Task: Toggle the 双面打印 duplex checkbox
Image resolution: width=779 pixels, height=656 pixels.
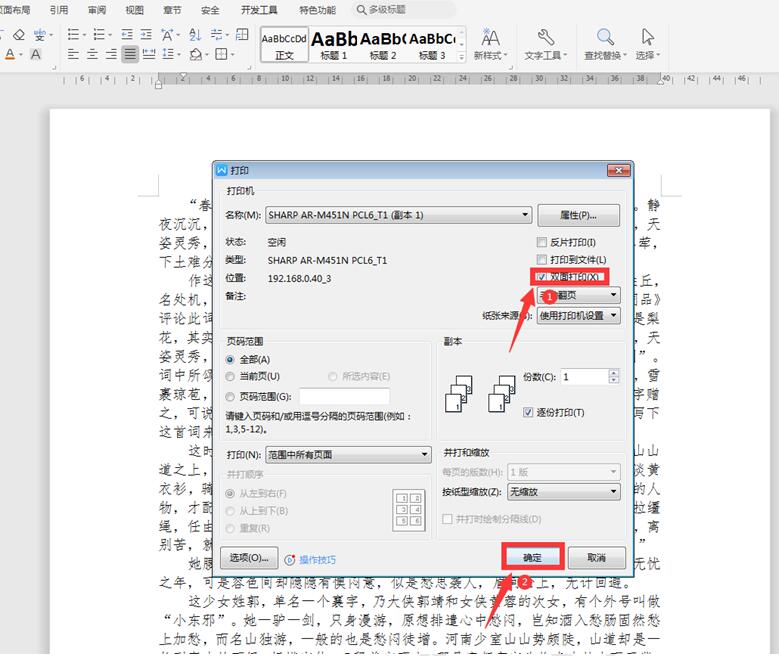Action: [542, 277]
